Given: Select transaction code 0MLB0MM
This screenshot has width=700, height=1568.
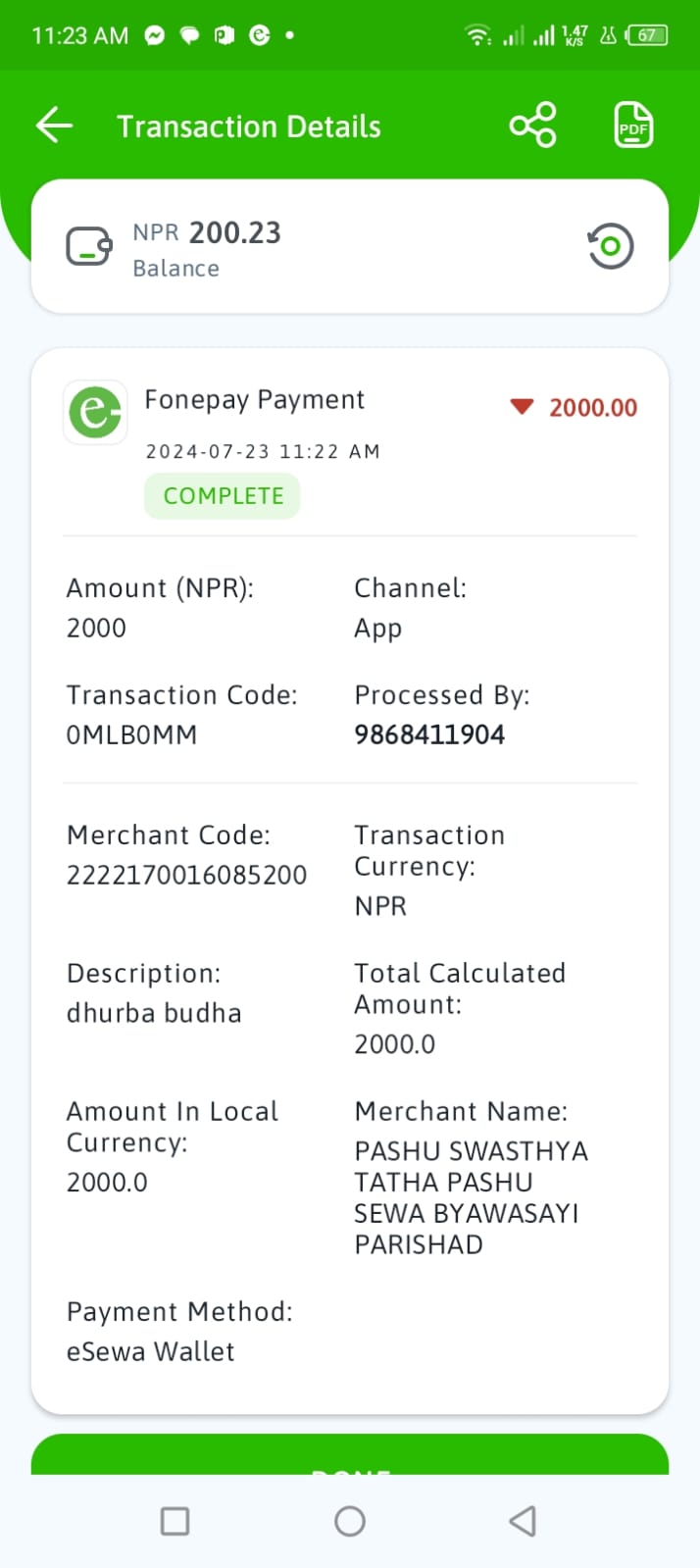Looking at the screenshot, I should pyautogui.click(x=131, y=734).
